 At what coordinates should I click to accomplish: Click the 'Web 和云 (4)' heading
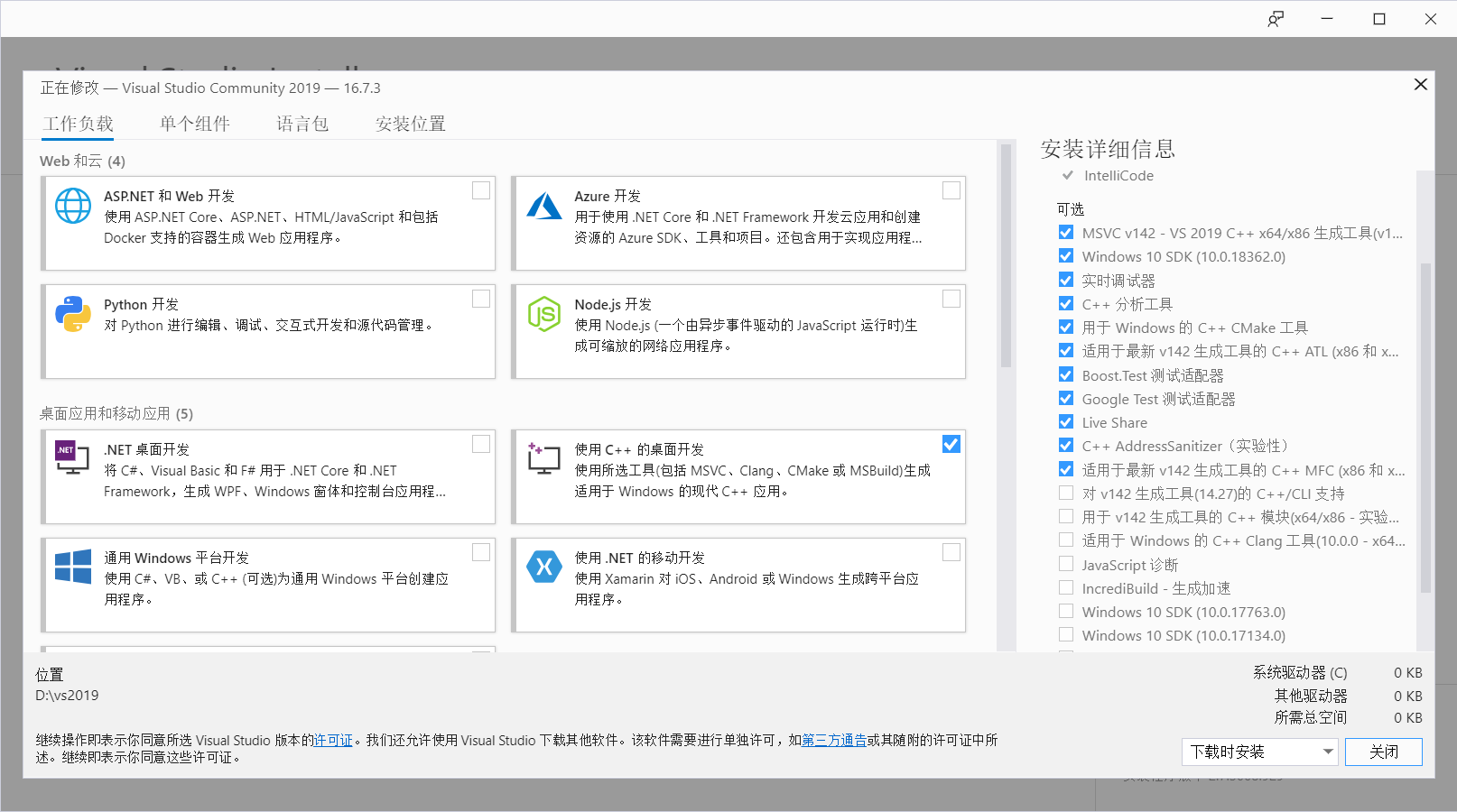[82, 161]
